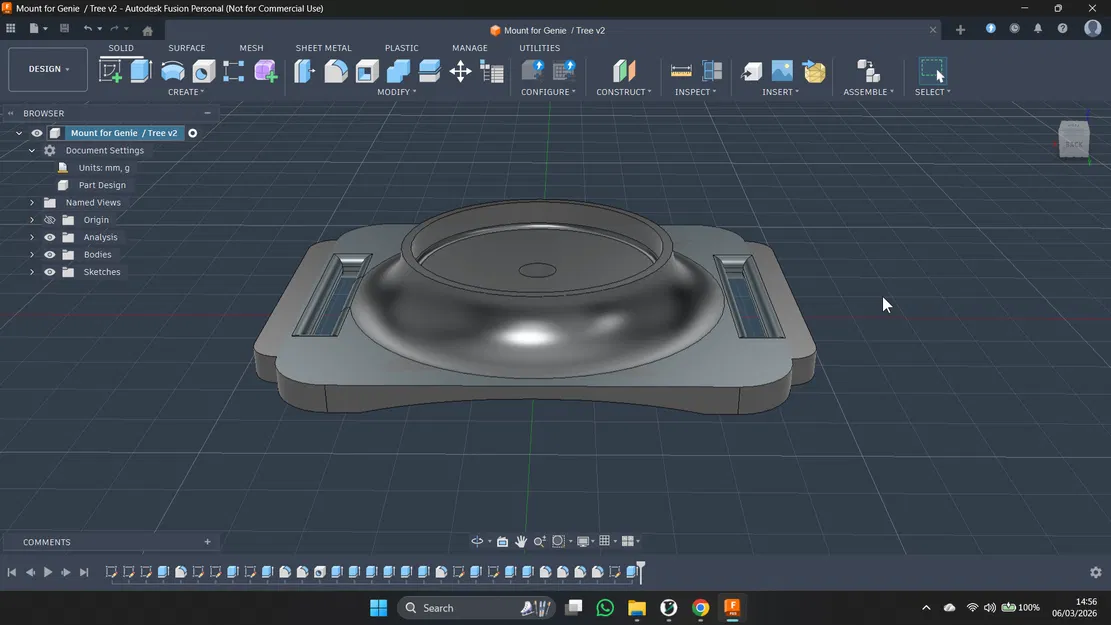
Task: Open the DESIGN workspace dropdown
Action: (48, 69)
